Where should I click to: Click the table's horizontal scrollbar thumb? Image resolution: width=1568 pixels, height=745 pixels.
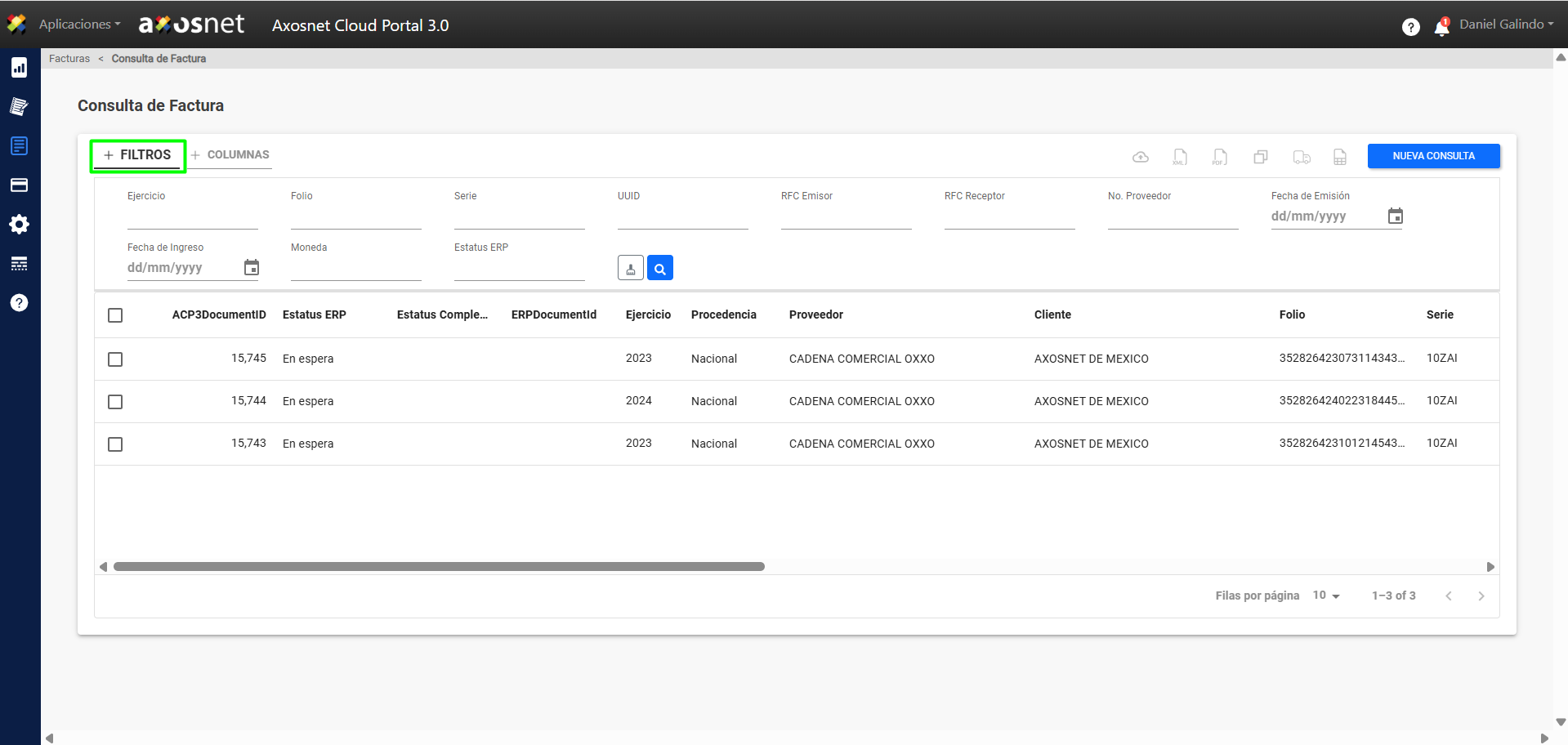(439, 566)
